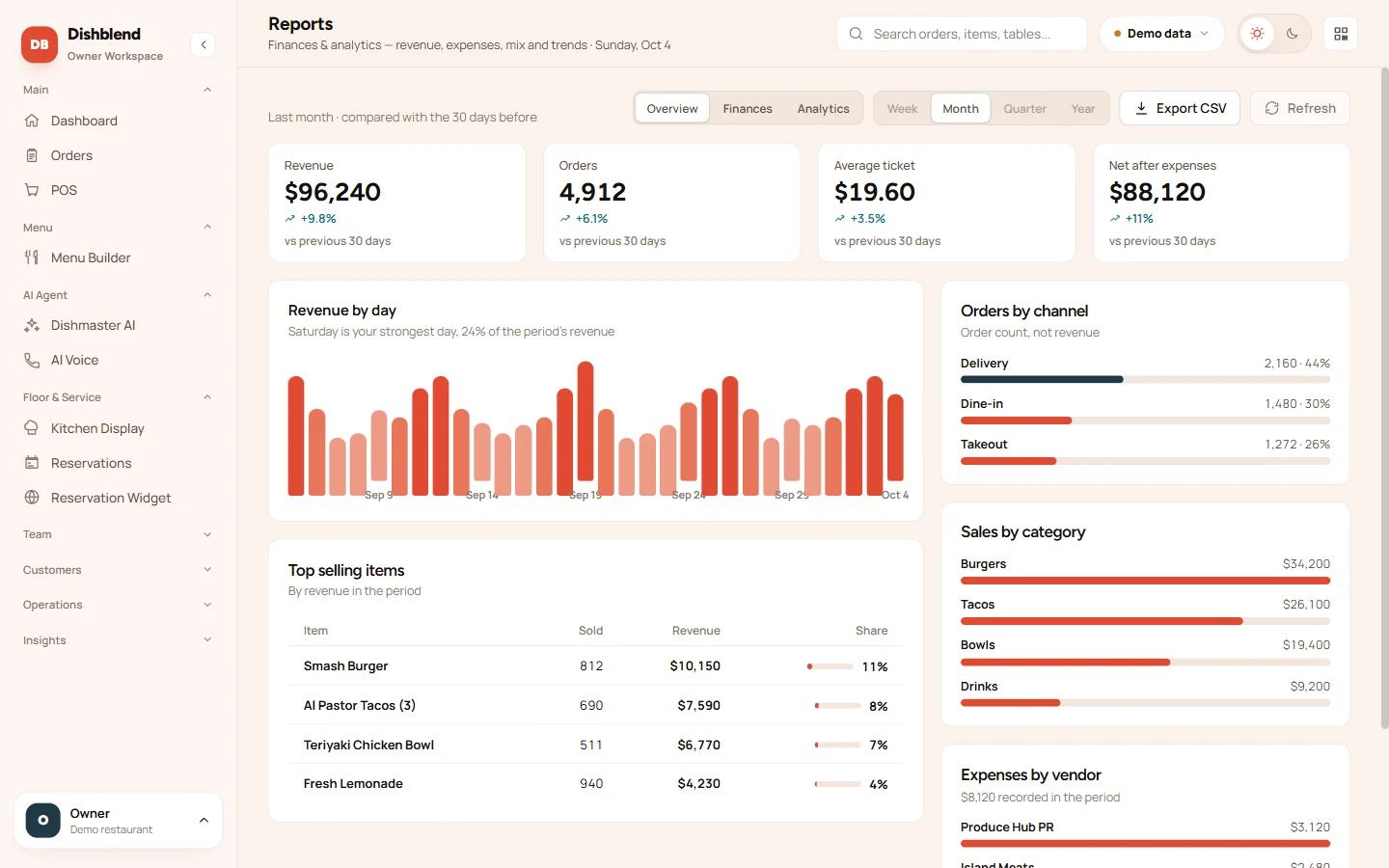Select the Fresh Lemonade row
The image size is (1389, 868).
[x=595, y=783]
